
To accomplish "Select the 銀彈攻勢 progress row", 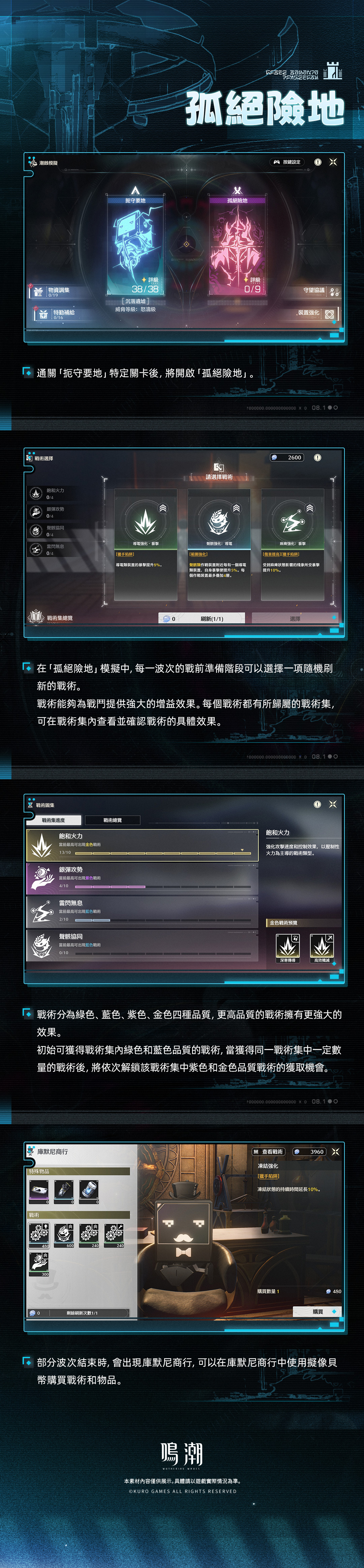I will click(143, 878).
